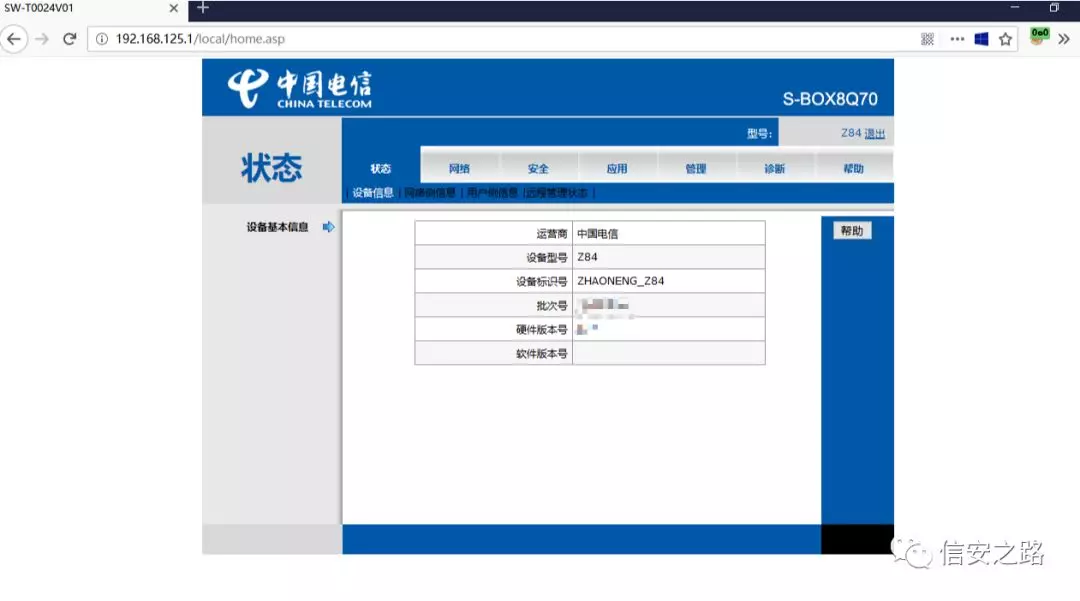Image resolution: width=1080 pixels, height=601 pixels.
Task: View site info icon in address bar
Action: pyautogui.click(x=101, y=39)
